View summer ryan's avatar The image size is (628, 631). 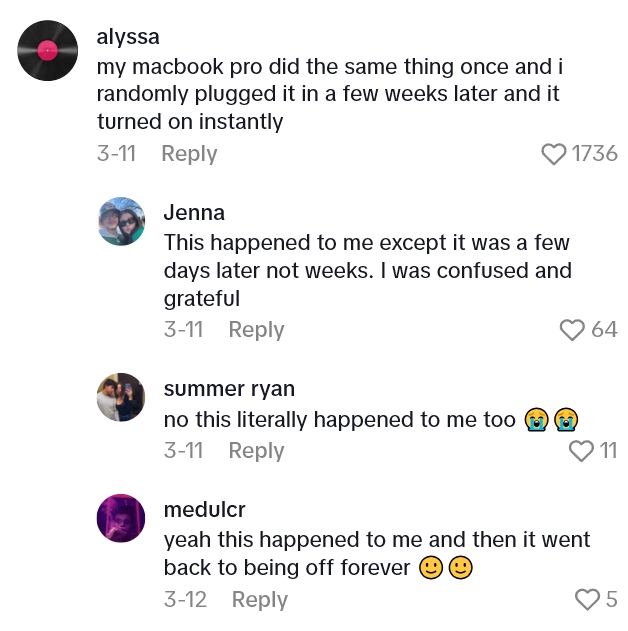point(122,397)
